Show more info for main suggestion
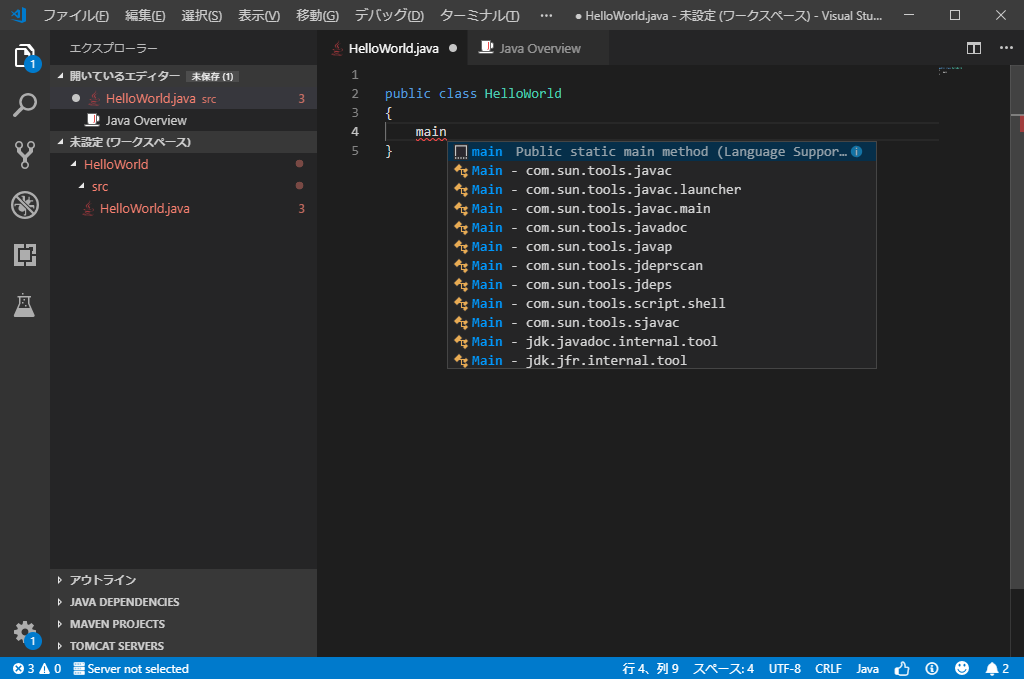The width and height of the screenshot is (1024, 679). [x=856, y=152]
